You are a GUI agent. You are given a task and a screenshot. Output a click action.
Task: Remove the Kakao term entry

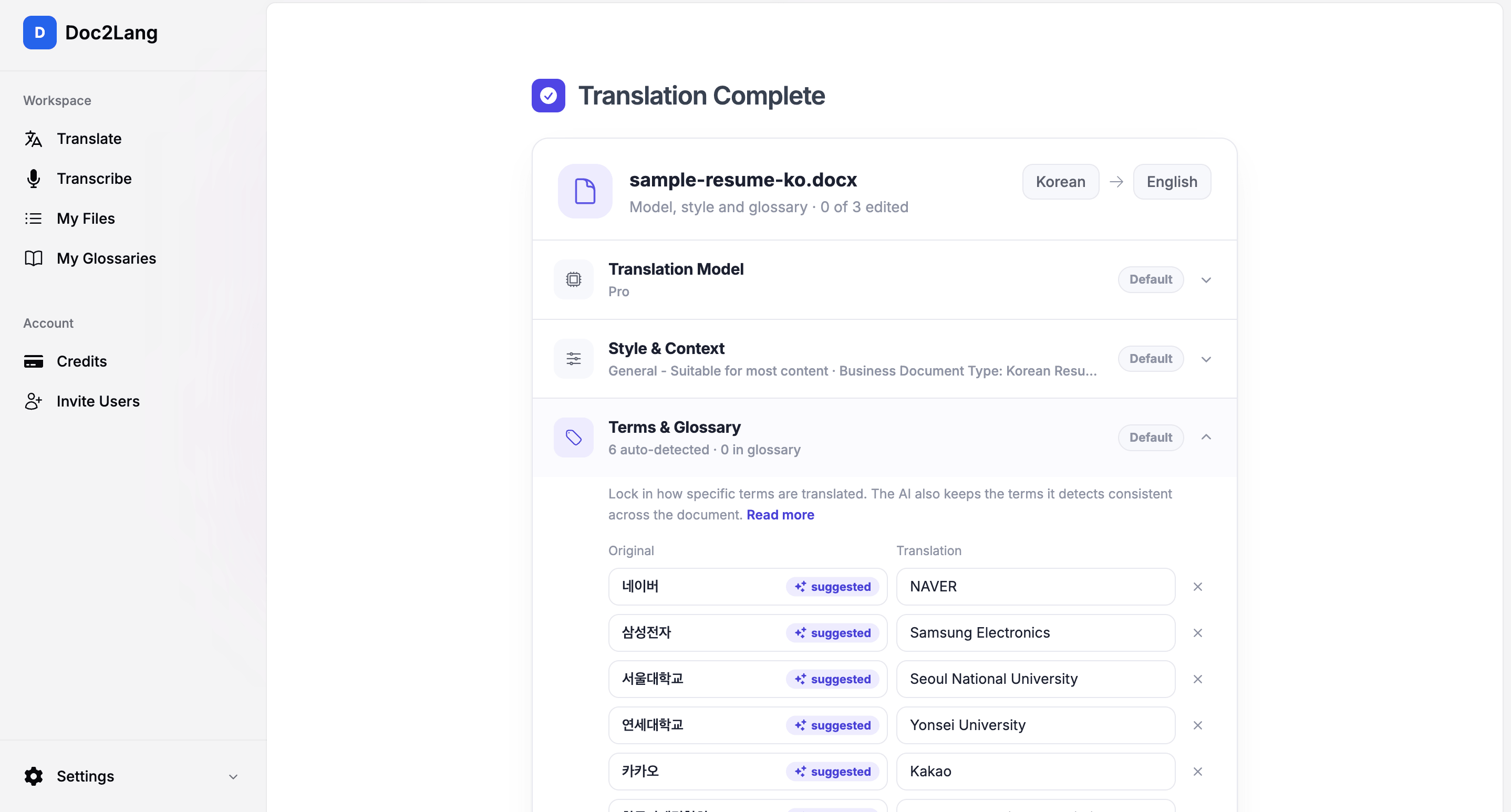click(1198, 771)
